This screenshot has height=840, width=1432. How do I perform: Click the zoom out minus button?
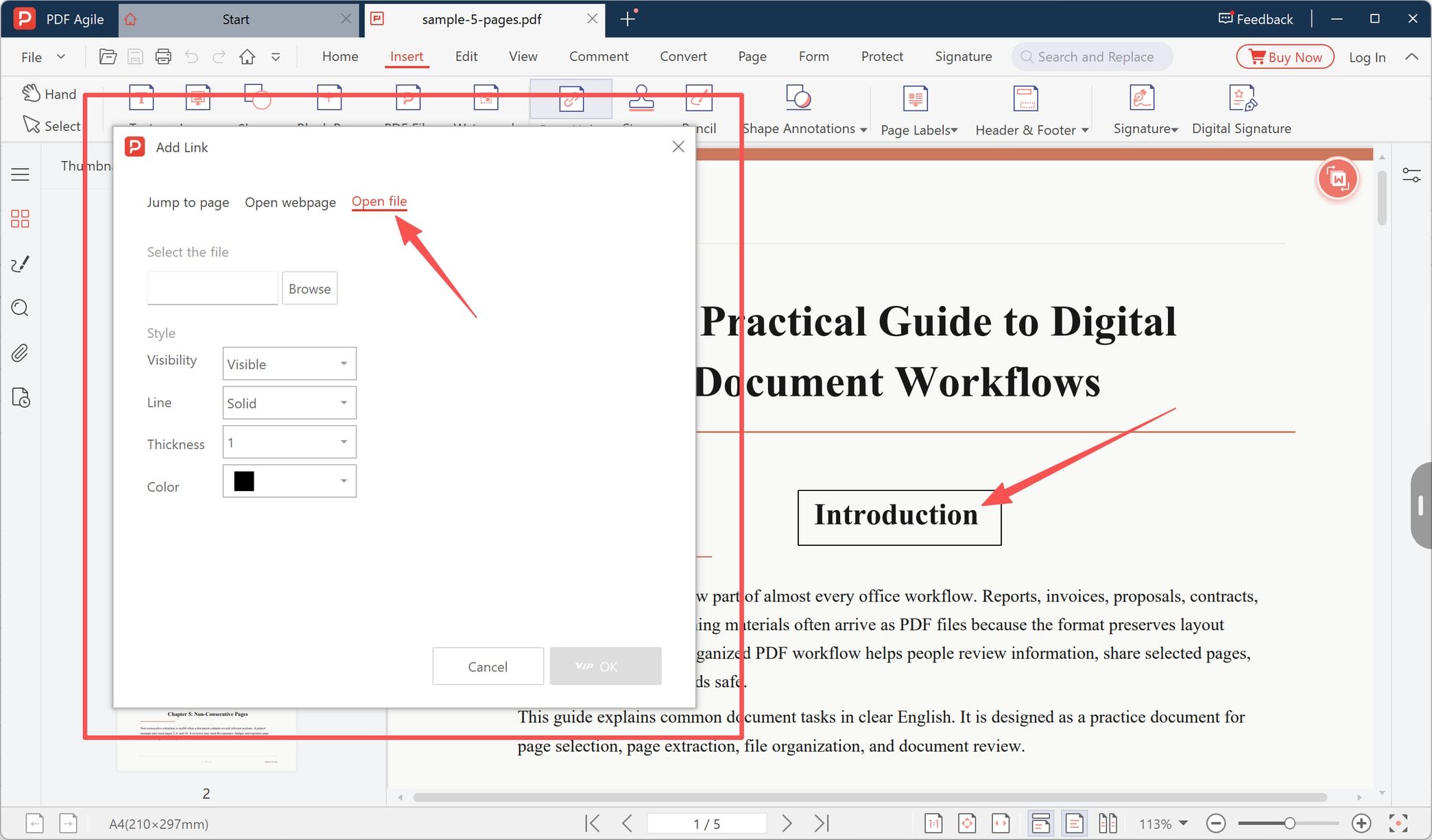[x=1216, y=823]
